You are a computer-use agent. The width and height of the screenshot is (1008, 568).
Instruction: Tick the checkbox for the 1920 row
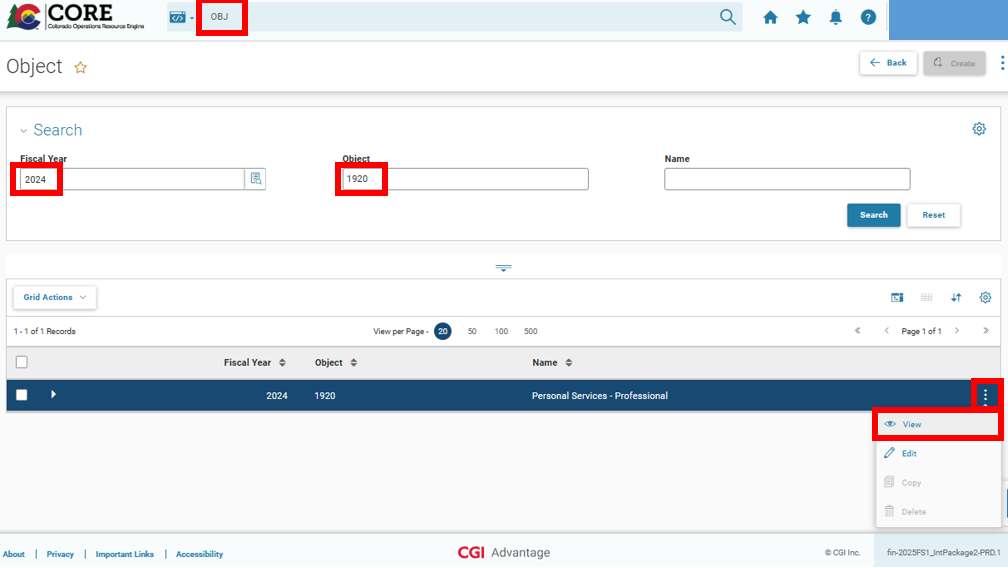tap(22, 395)
